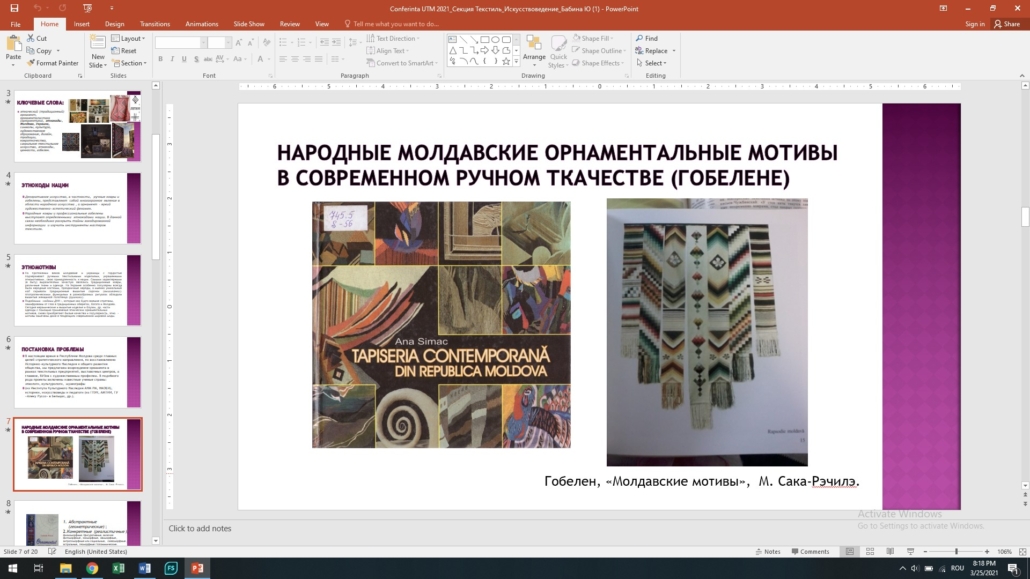Select the right arrow shape in gallery
Image resolution: width=1030 pixels, height=579 pixels.
point(485,50)
